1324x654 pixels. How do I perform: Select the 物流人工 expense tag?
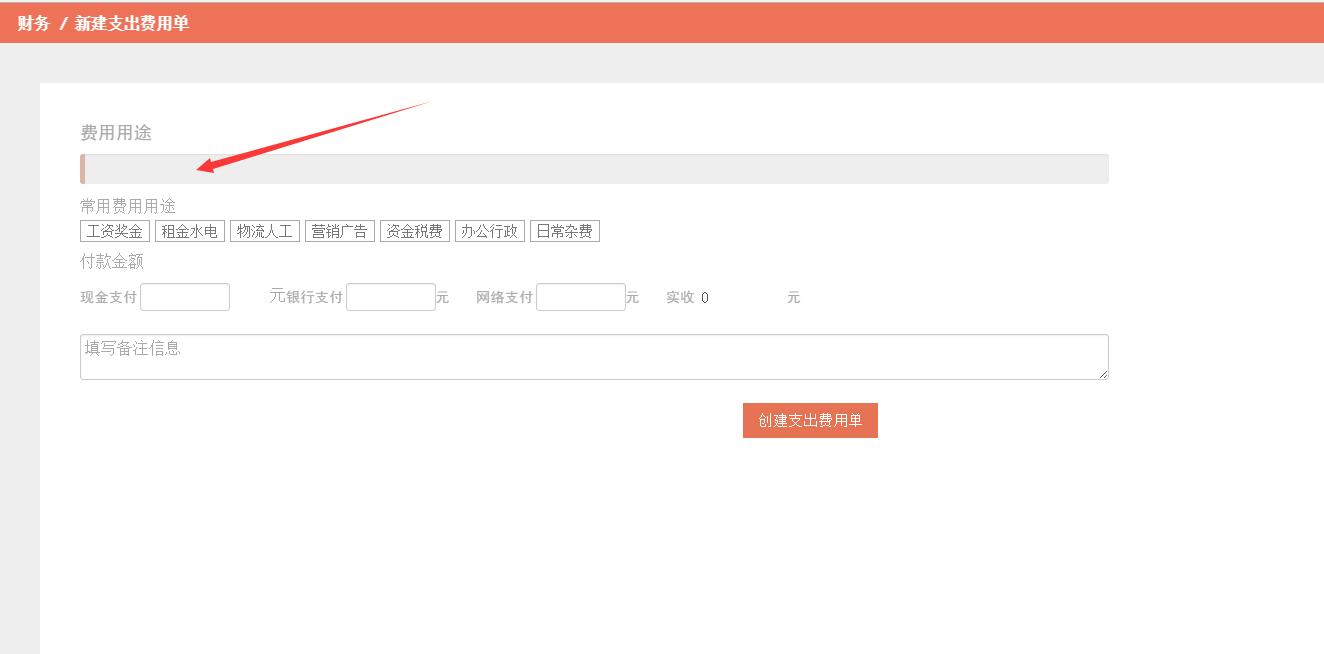264,230
